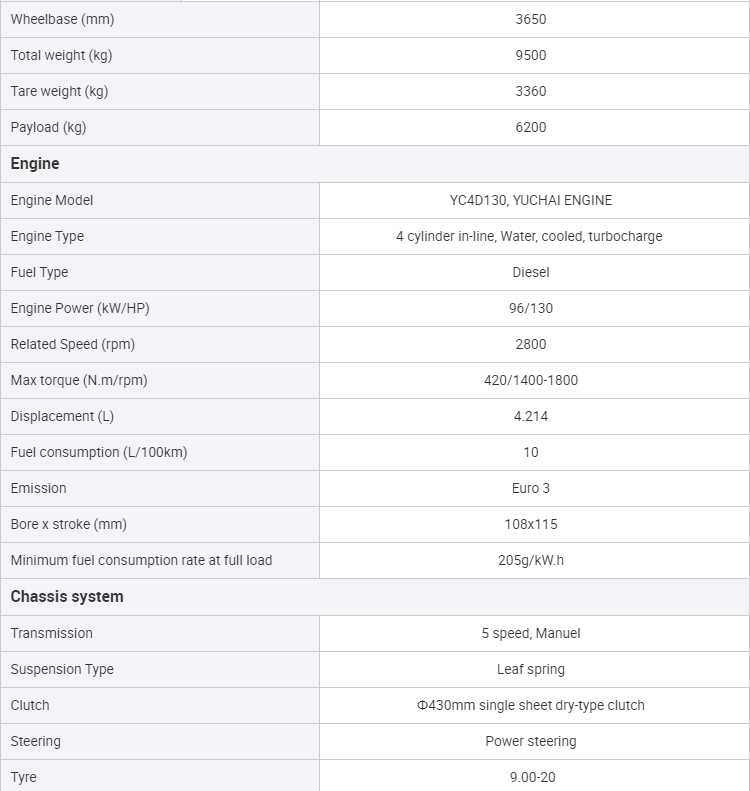
Task: Click the Total weight value 9500
Action: pos(531,55)
